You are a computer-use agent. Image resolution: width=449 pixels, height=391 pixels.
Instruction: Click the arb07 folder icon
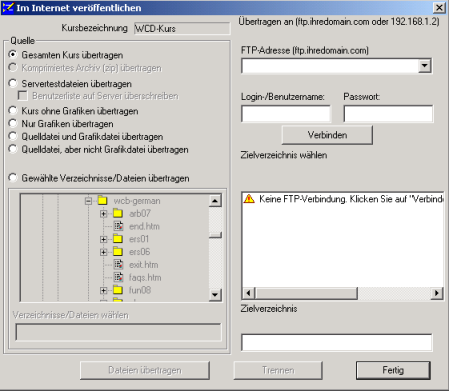[118, 213]
